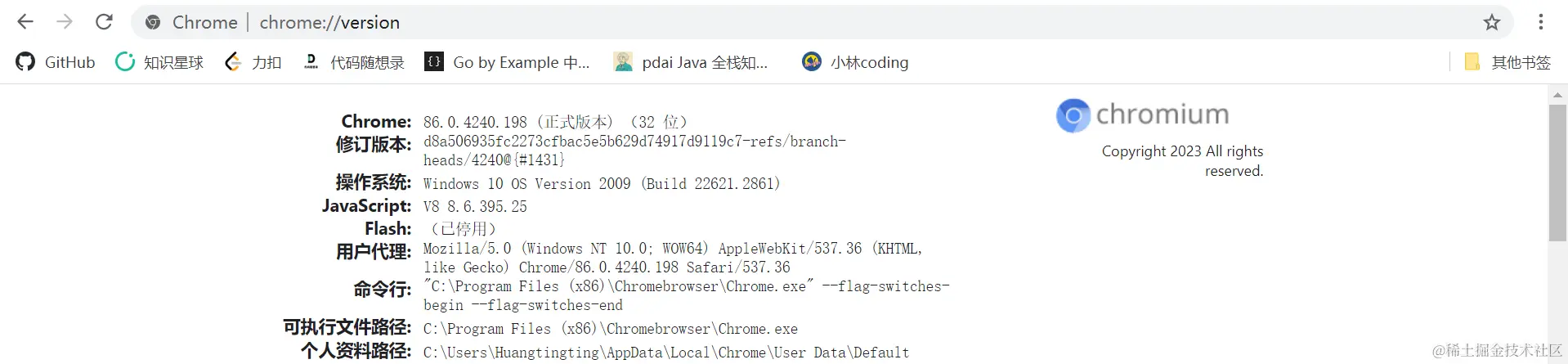This screenshot has width=1568, height=364.
Task: Click the scrollbar up arrow
Action: point(1557,95)
